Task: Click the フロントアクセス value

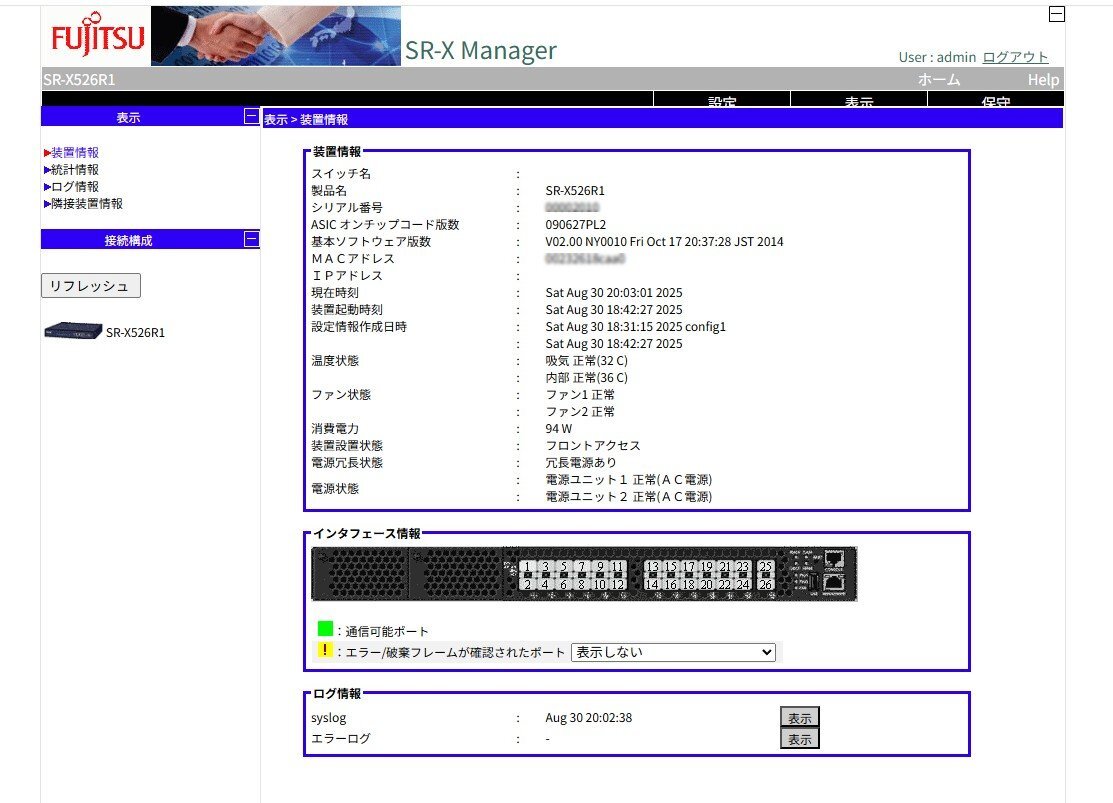Action: tap(593, 446)
